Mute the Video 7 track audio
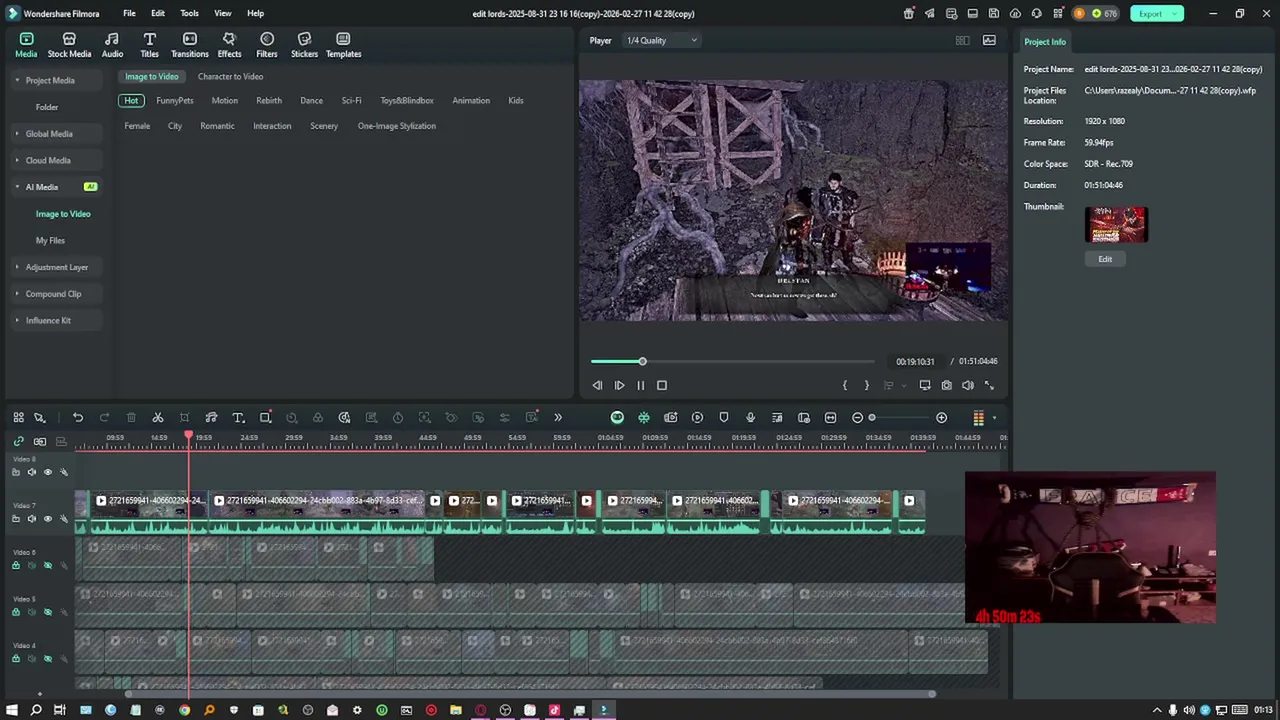1280x720 pixels. [x=31, y=519]
